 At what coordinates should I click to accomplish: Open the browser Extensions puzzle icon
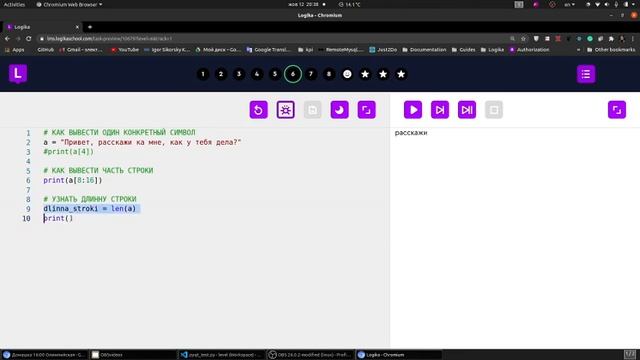[x=611, y=38]
